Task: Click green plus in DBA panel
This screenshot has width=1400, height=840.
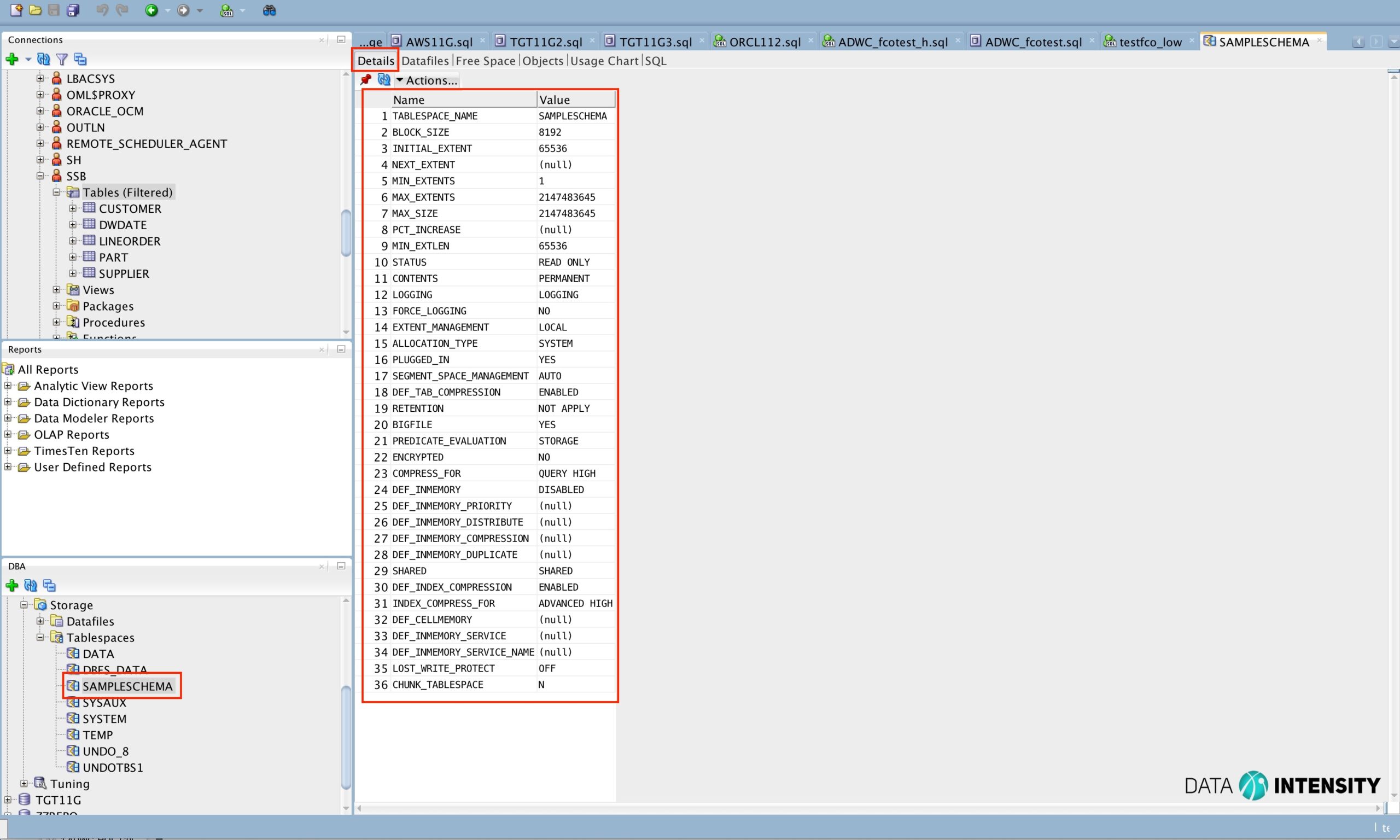Action: [x=12, y=585]
